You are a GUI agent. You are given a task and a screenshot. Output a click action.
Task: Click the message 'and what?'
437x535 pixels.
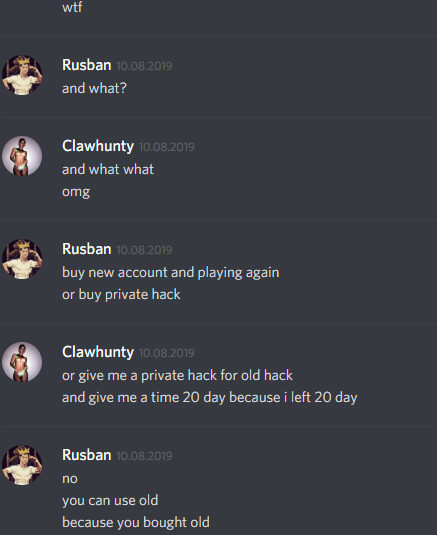tap(94, 88)
